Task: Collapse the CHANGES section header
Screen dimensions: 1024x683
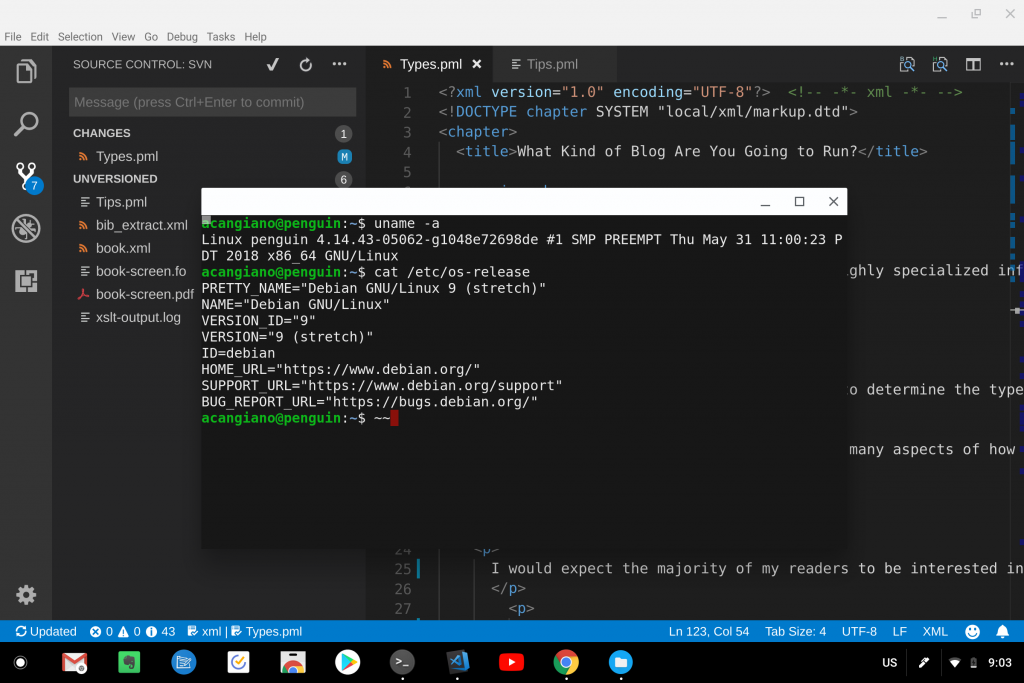Action: coord(211,133)
